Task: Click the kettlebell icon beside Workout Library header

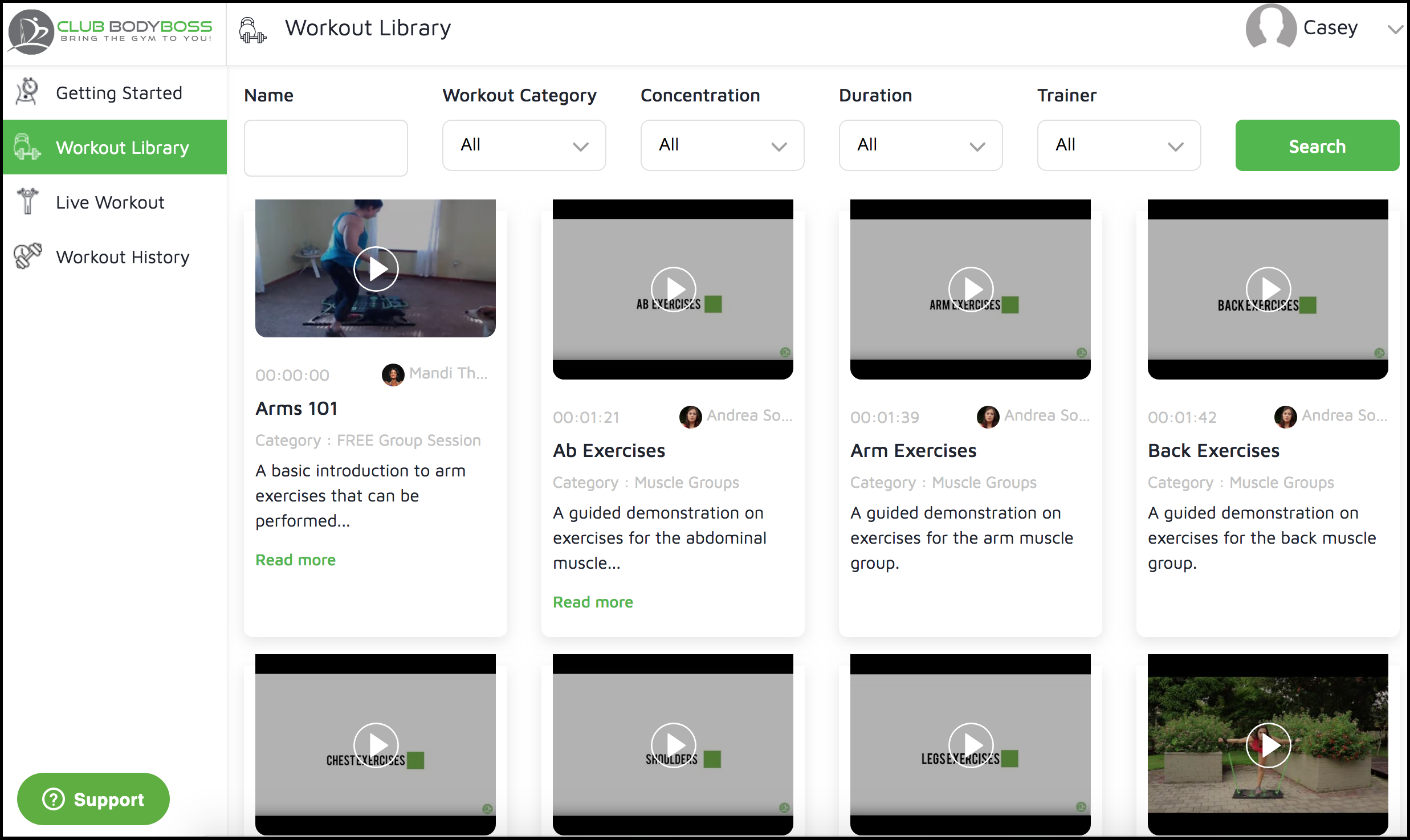Action: click(252, 30)
